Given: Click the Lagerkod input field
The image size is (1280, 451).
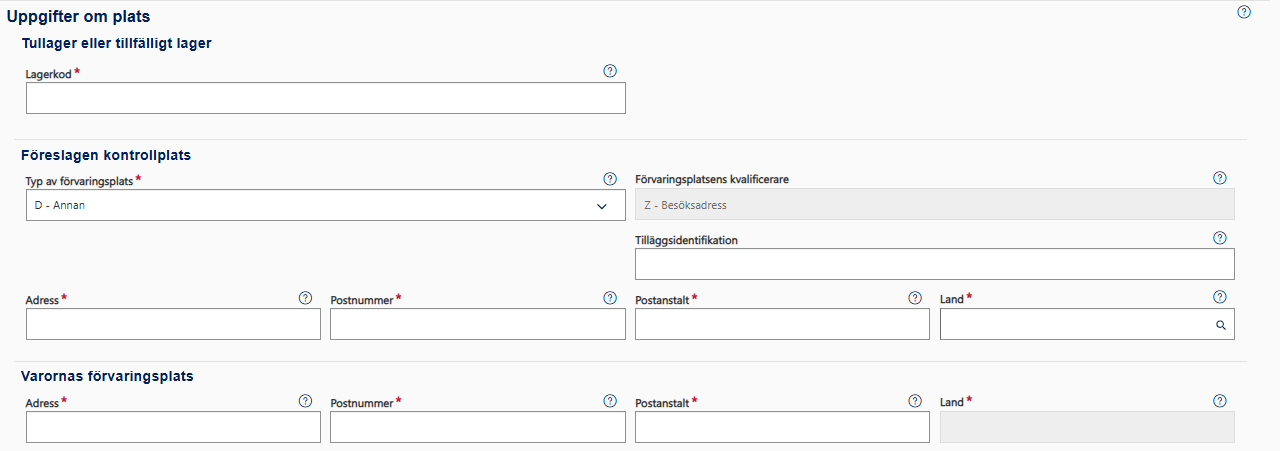Looking at the screenshot, I should tap(325, 98).
